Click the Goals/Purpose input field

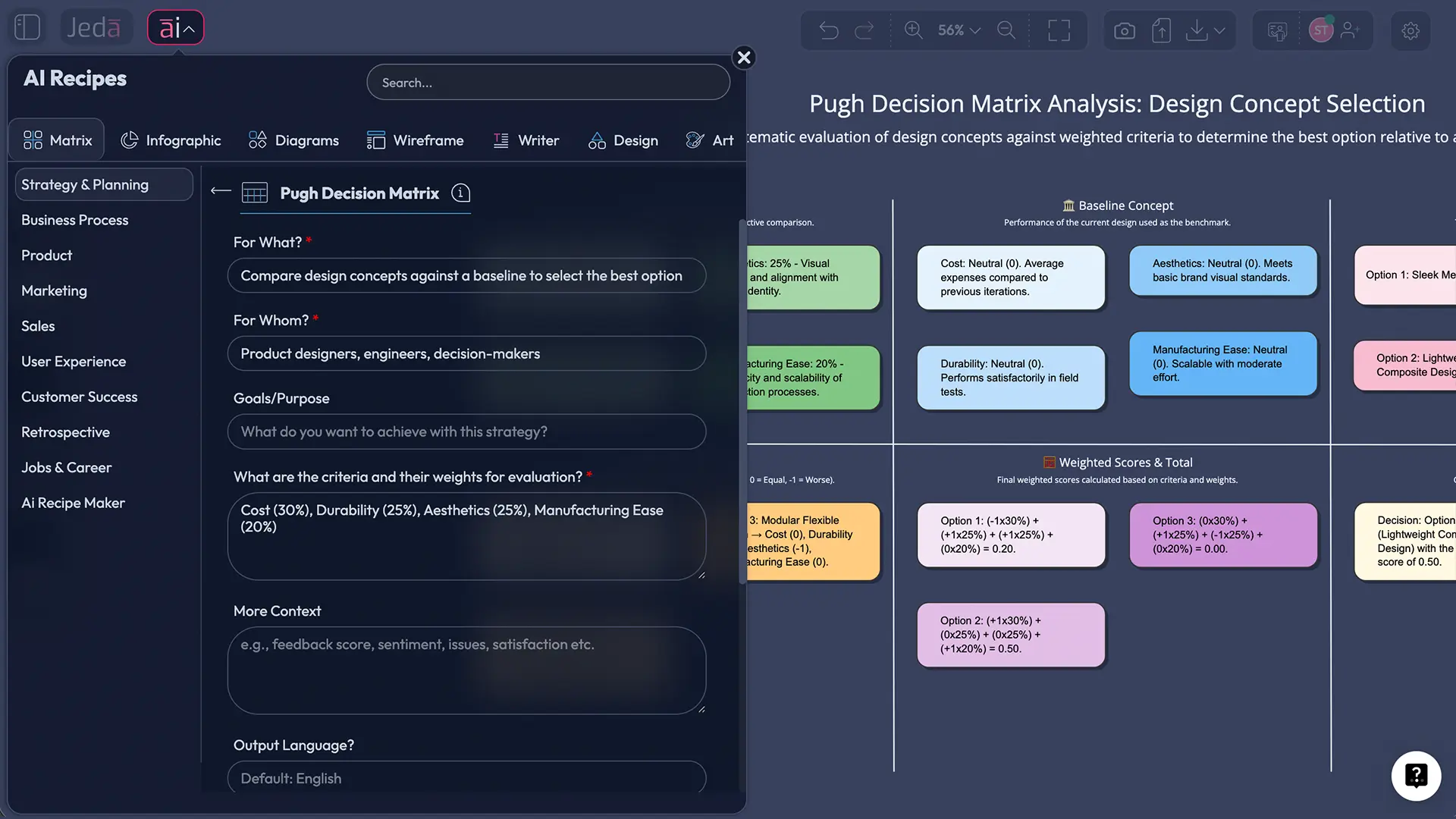466,431
